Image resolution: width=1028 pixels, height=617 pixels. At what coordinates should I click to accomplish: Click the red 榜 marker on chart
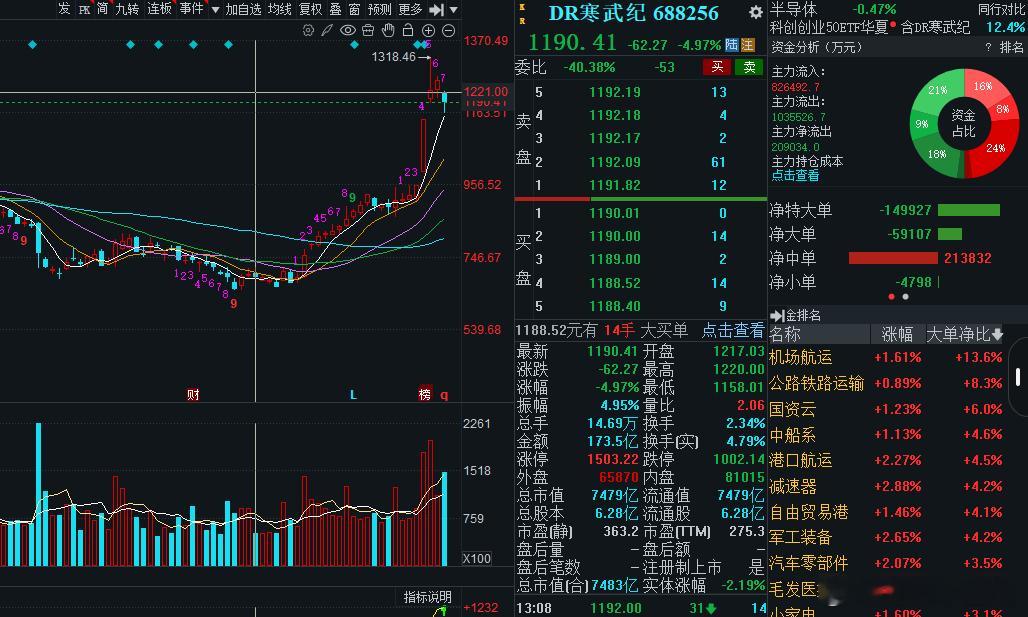coord(425,394)
